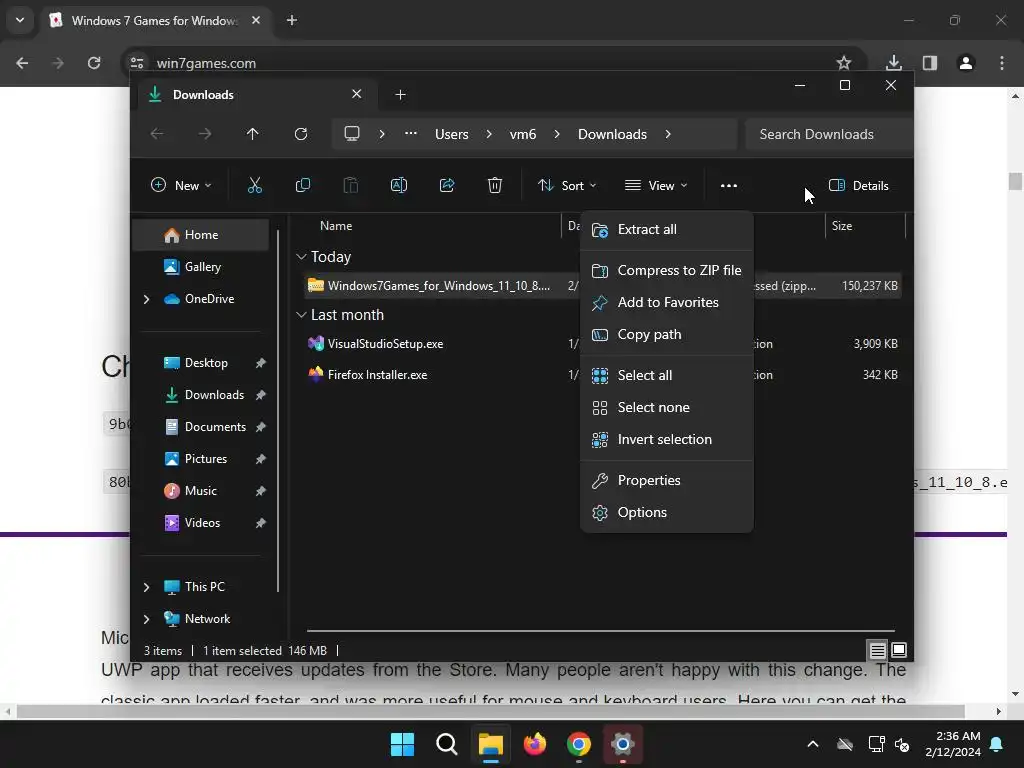Toggle Chrome's side panel icon
Image resolution: width=1024 pixels, height=768 pixels.
pos(929,63)
